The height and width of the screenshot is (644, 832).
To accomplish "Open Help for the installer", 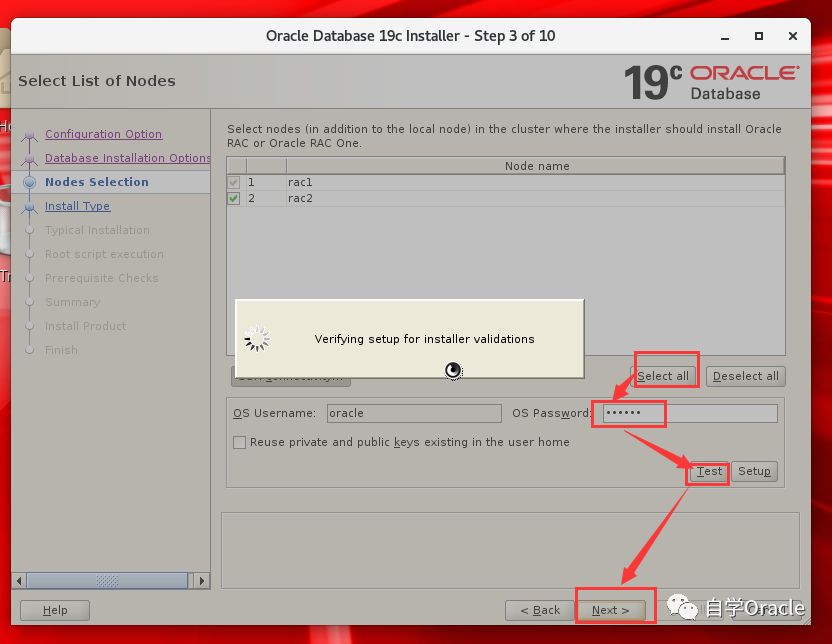I will point(55,611).
